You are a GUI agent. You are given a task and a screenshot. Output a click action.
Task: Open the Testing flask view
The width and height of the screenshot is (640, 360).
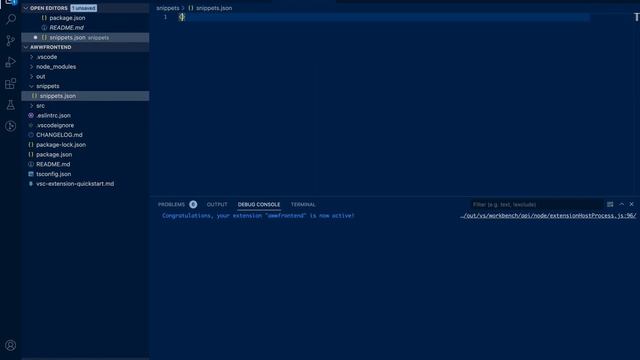[11, 105]
